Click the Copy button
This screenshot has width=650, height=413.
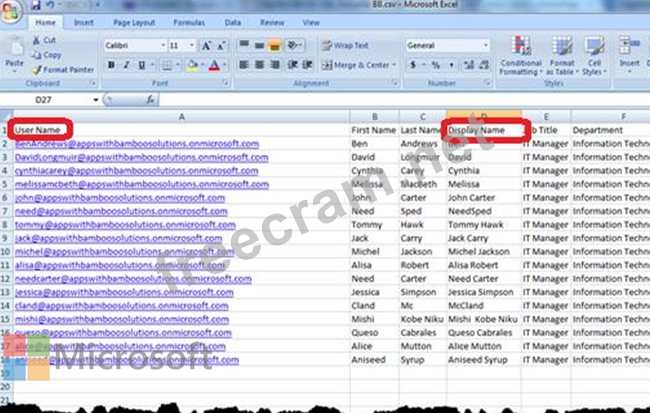pyautogui.click(x=47, y=55)
